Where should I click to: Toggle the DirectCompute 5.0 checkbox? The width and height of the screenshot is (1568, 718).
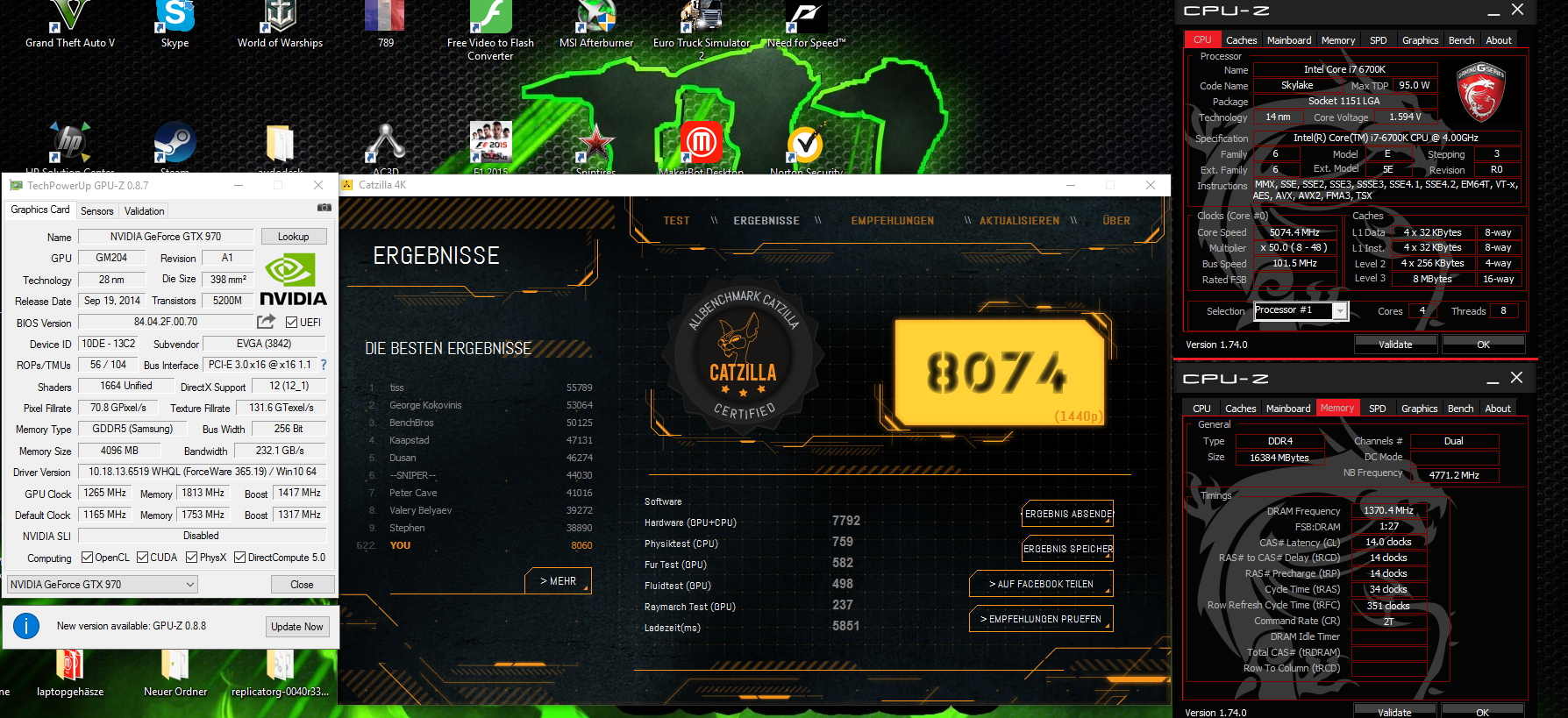(239, 558)
